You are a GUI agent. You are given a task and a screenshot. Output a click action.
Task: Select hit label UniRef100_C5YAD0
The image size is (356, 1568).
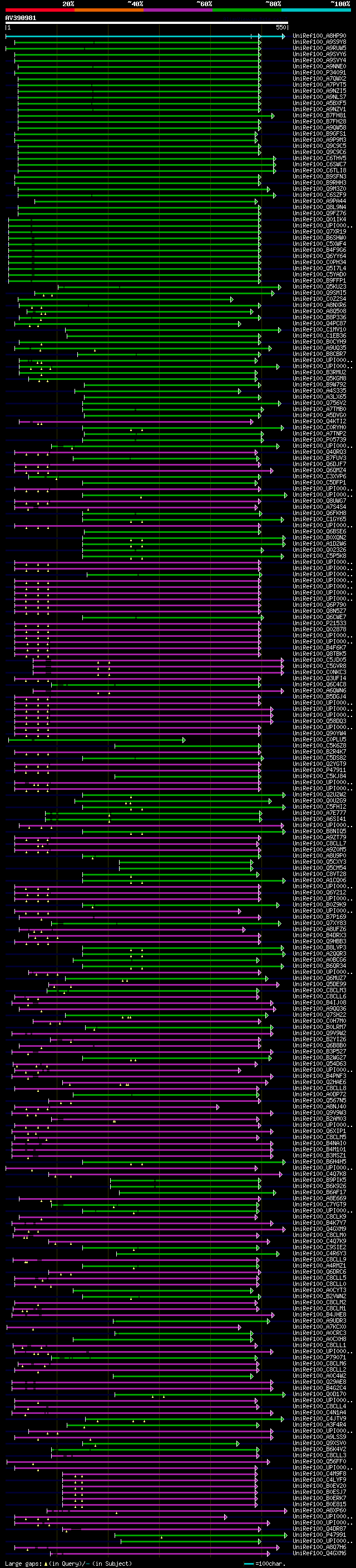(319, 275)
